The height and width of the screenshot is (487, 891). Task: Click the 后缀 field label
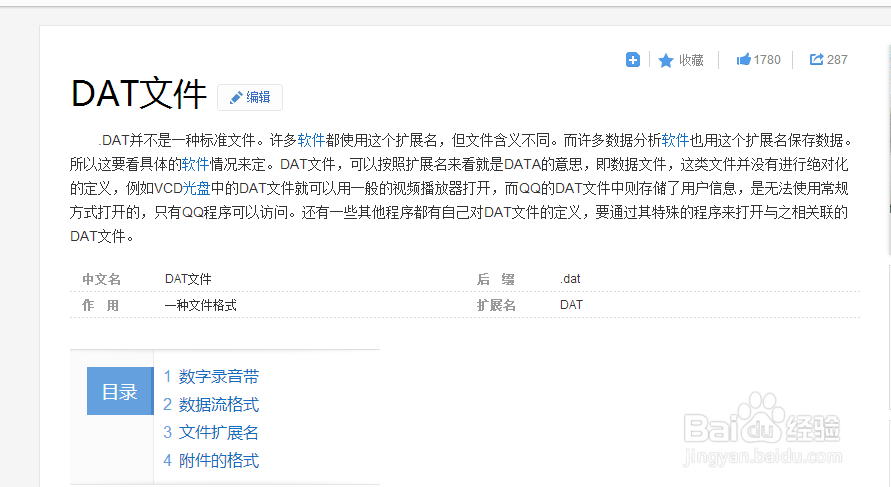click(x=496, y=279)
